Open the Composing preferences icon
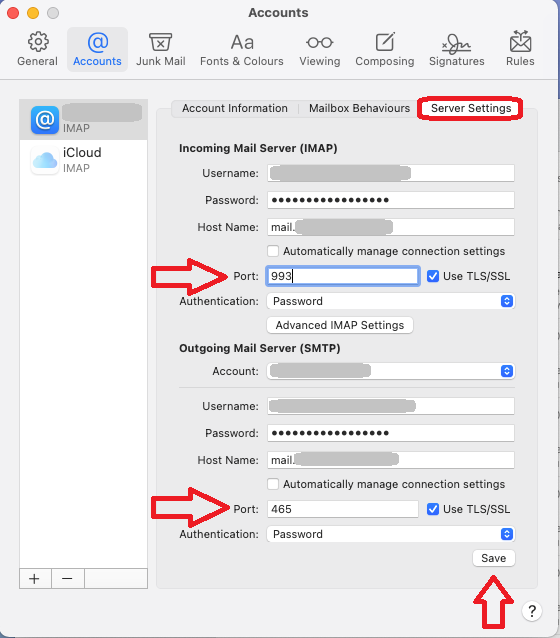The image size is (560, 638). (x=385, y=42)
